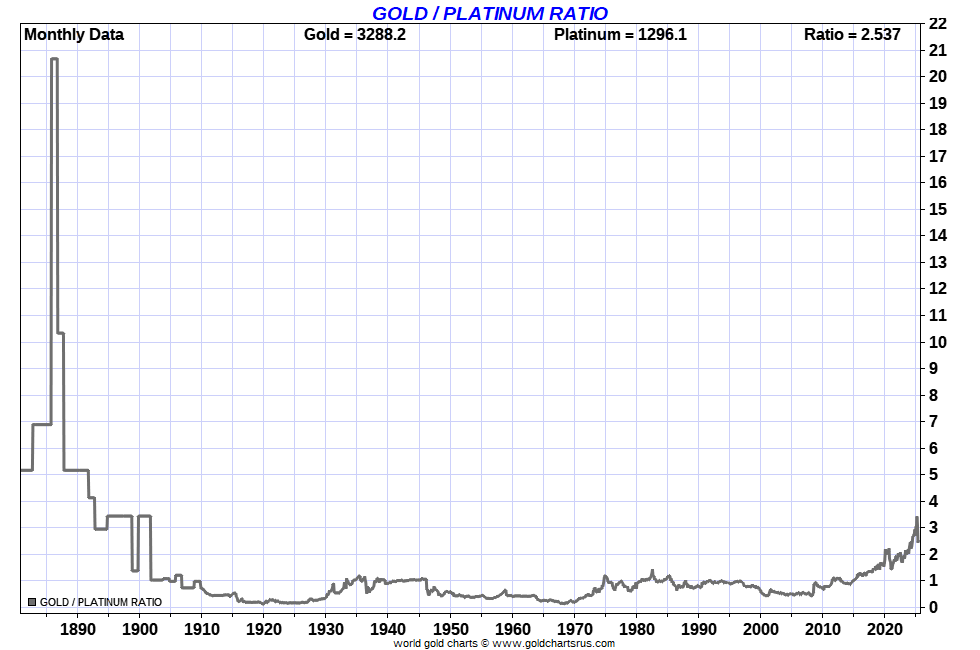980x650 pixels.
Task: Click the single-digit y-axis label 9
Action: (x=933, y=369)
